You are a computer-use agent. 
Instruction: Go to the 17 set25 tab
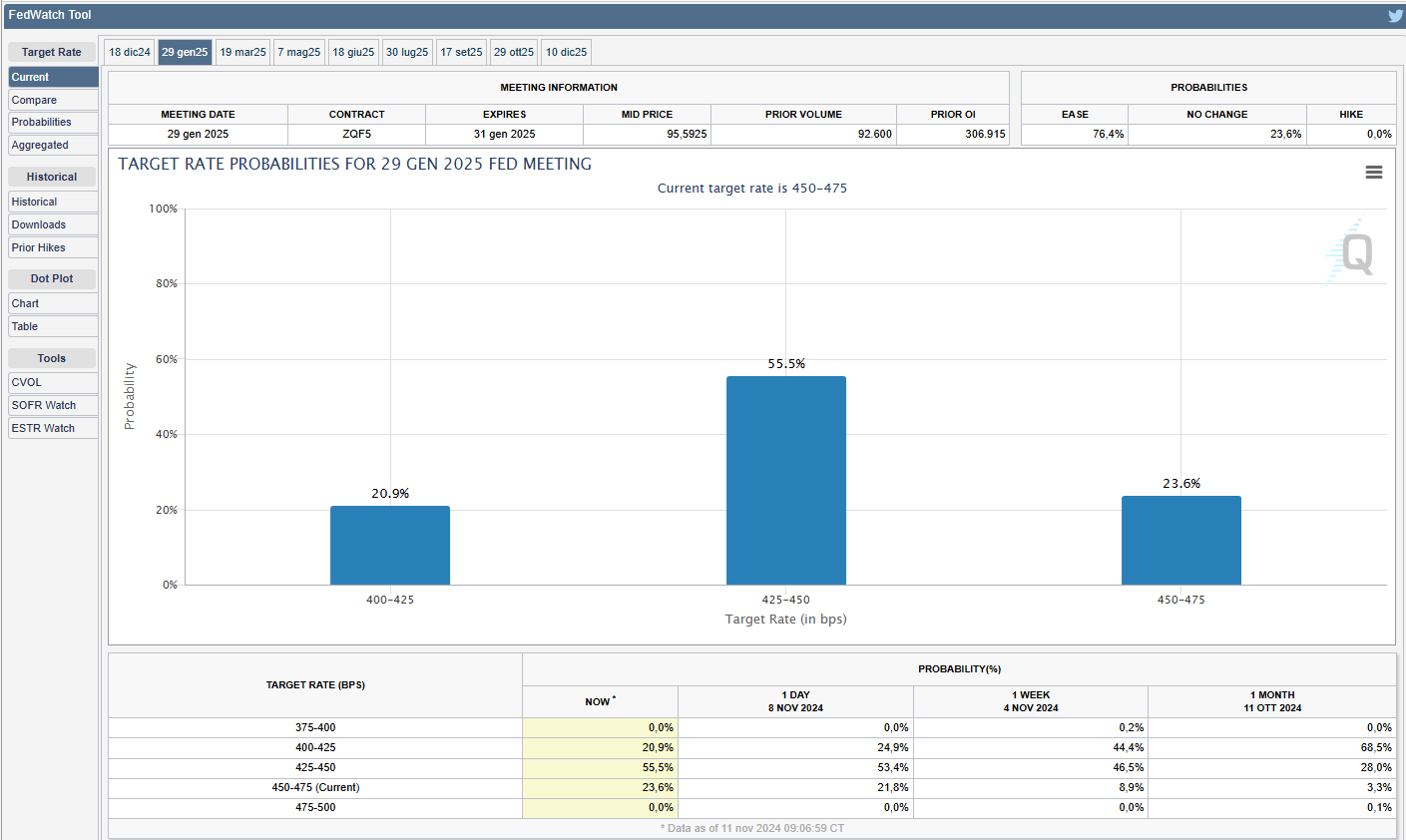[461, 52]
